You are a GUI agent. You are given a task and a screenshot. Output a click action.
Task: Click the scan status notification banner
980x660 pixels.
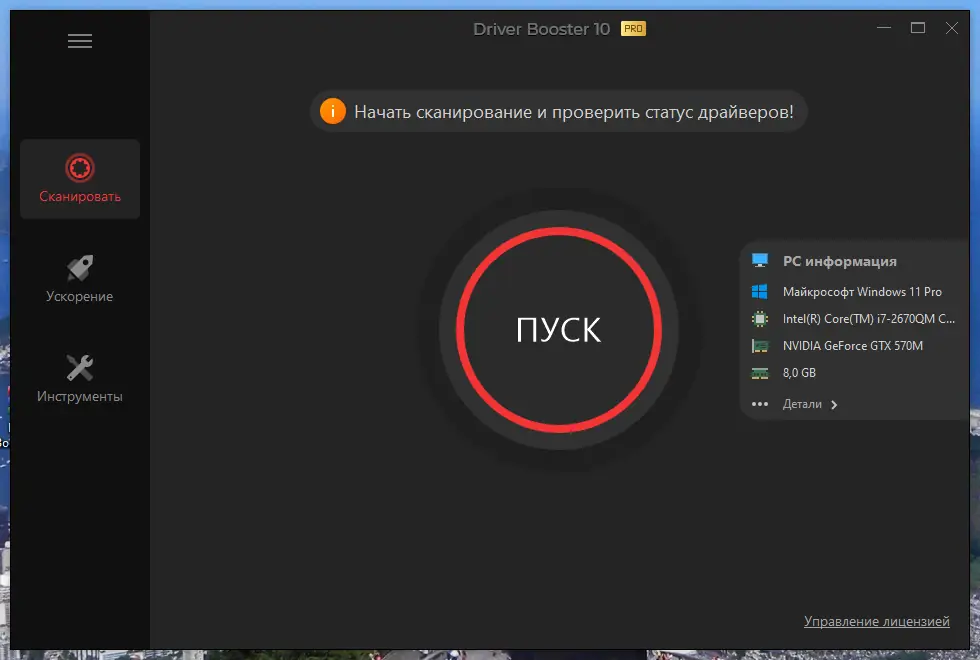point(557,111)
